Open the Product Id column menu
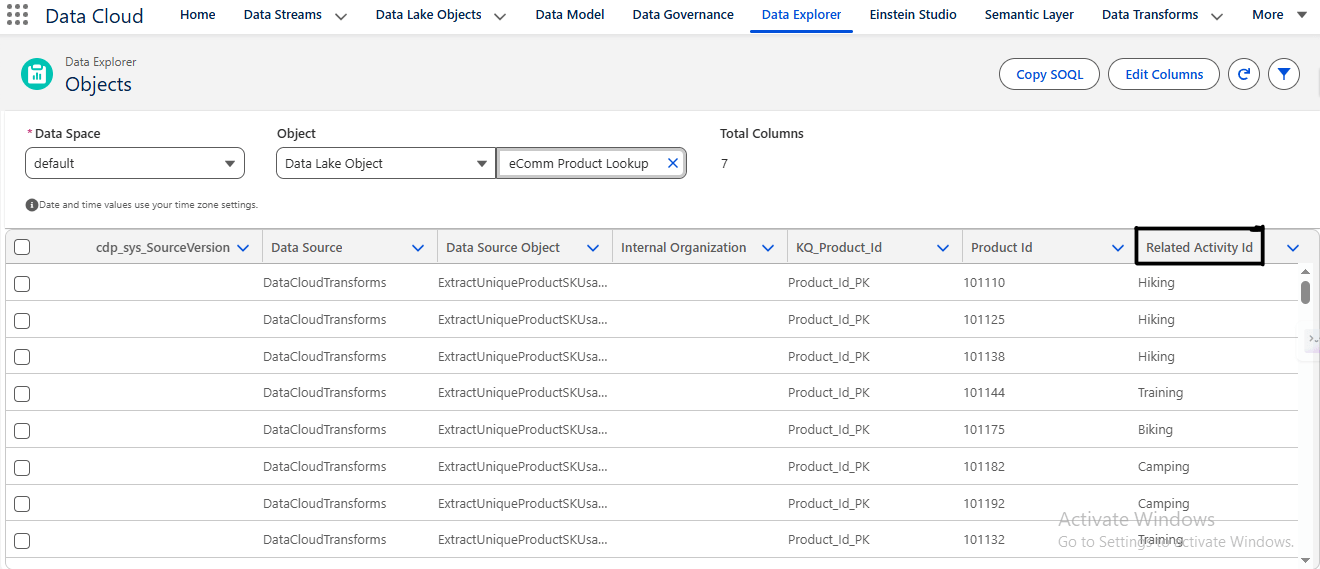Screen dimensions: 1320x569 [x=1118, y=248]
